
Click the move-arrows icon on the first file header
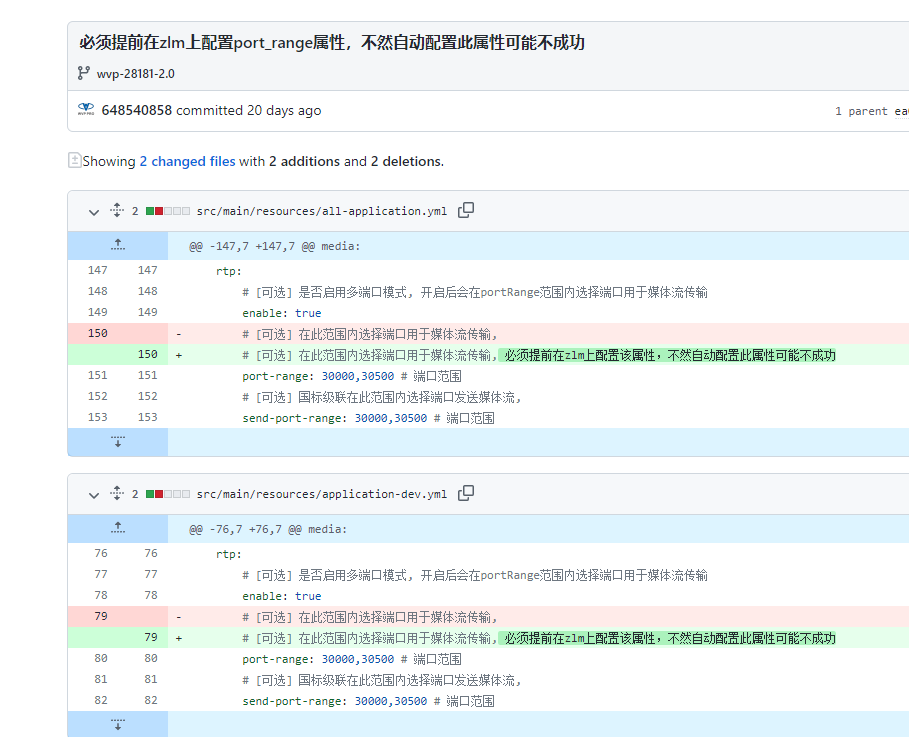(117, 211)
